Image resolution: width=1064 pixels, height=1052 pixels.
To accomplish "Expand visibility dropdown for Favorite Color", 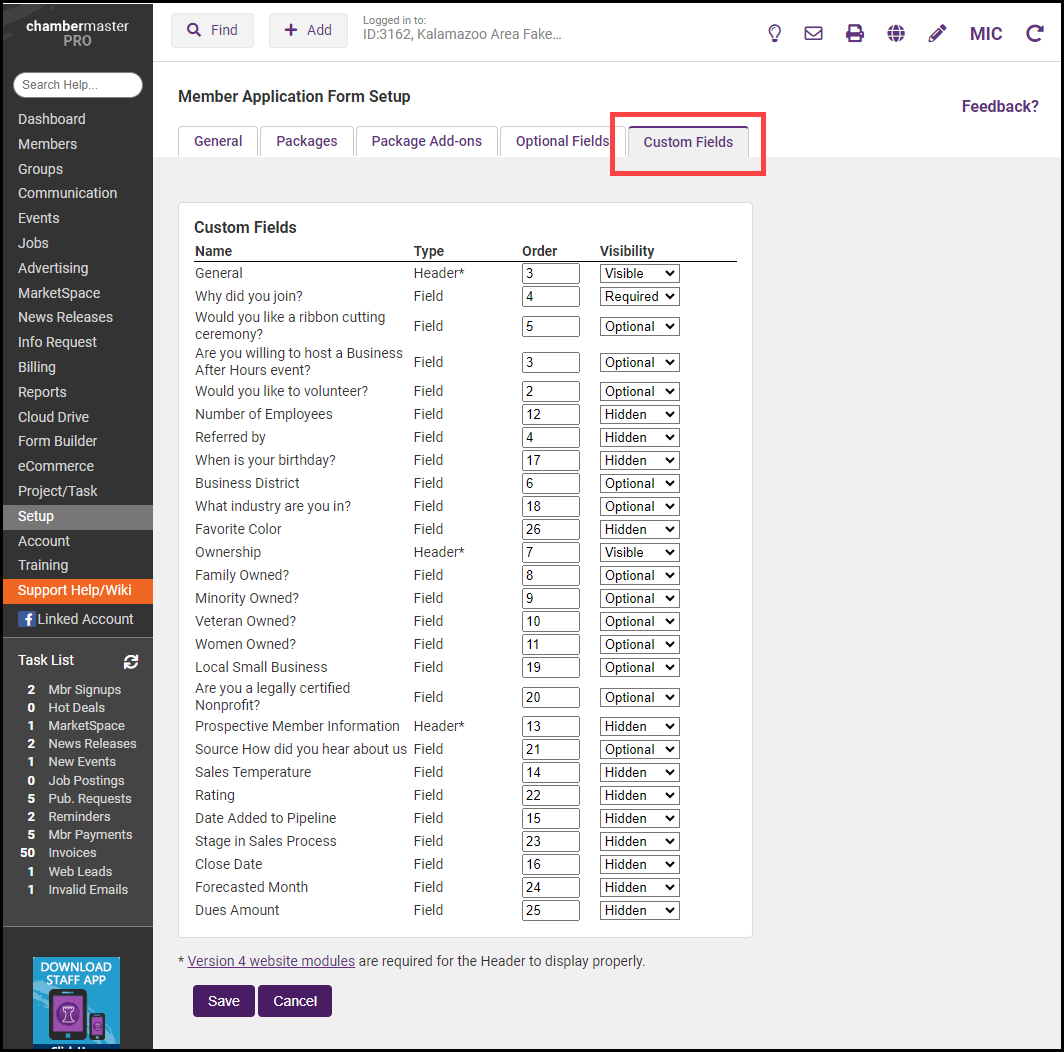I will (x=639, y=529).
